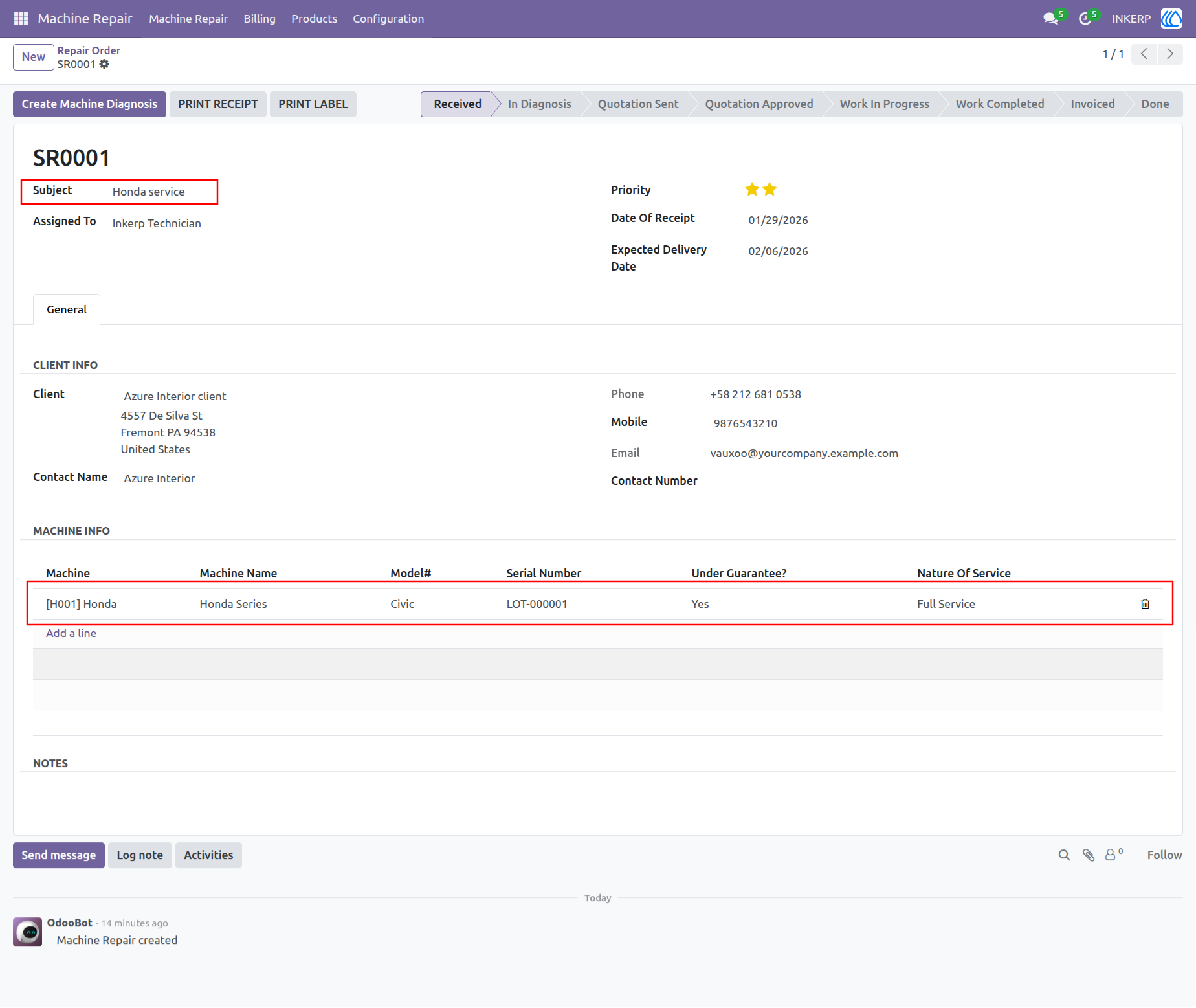
Task: Open Repair Order breadcrumb link
Action: pyautogui.click(x=89, y=50)
